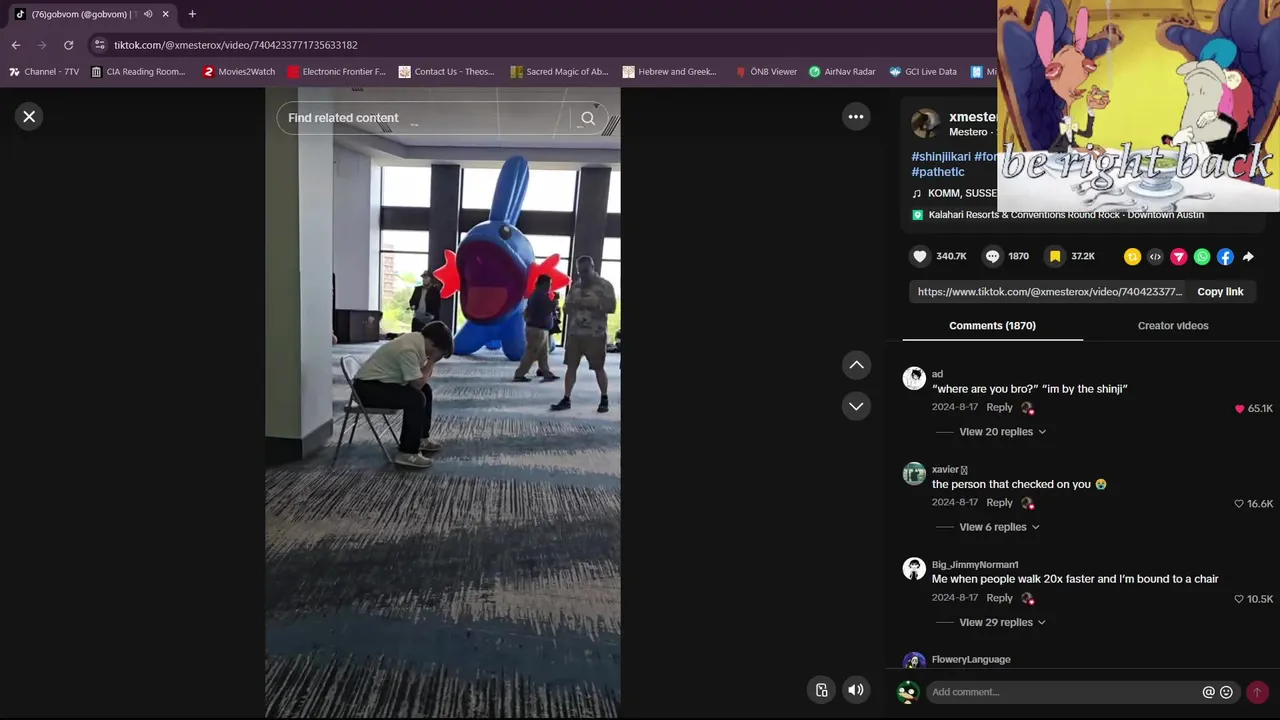Open Sacred Magic of Ab... bookmark
1280x720 pixels.
pyautogui.click(x=559, y=72)
